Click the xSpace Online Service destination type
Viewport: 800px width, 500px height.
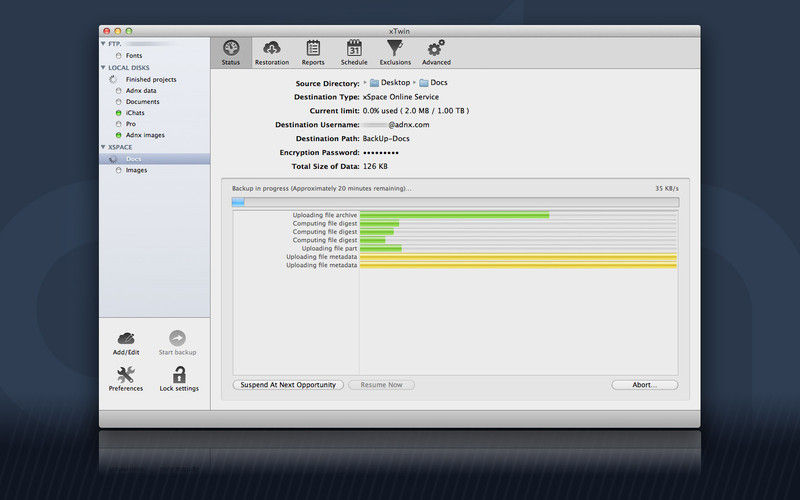(x=401, y=97)
